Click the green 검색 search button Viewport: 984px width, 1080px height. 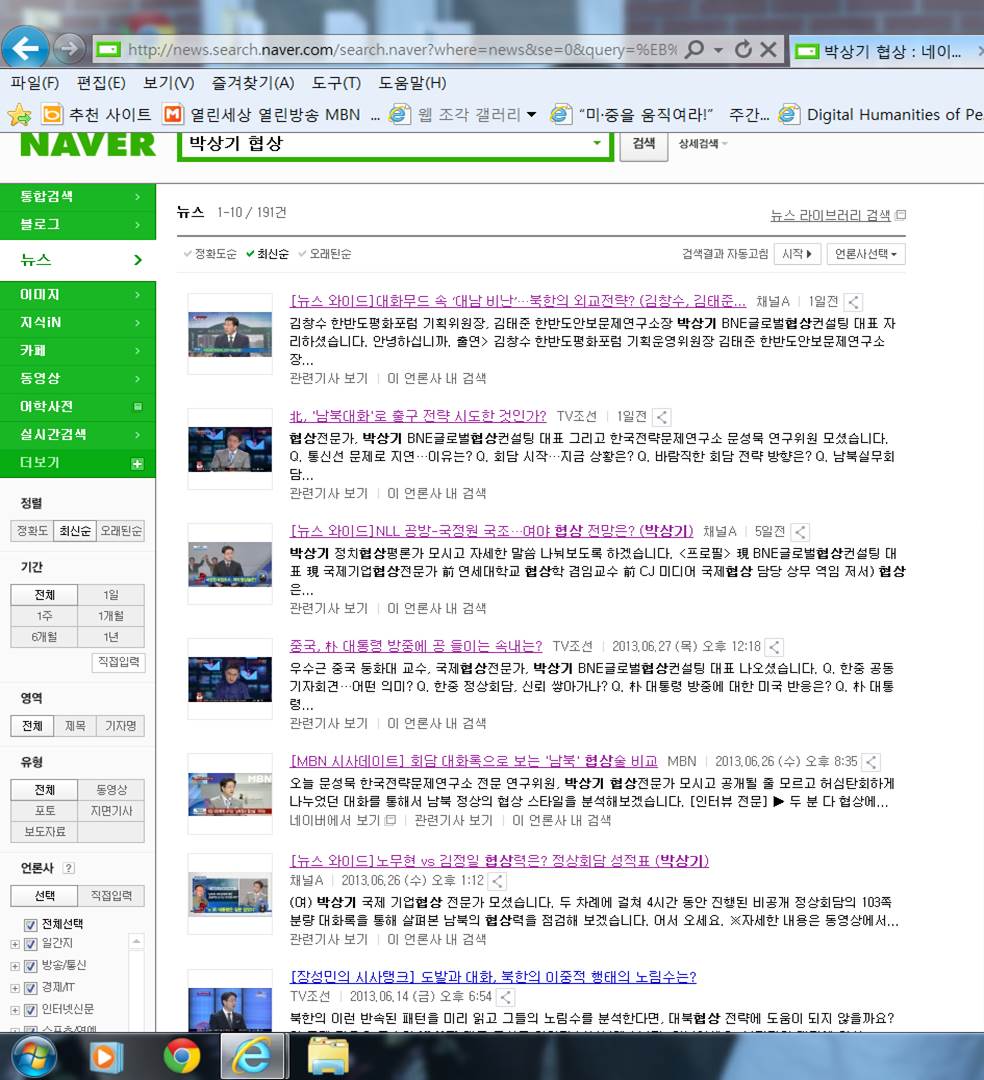point(644,144)
